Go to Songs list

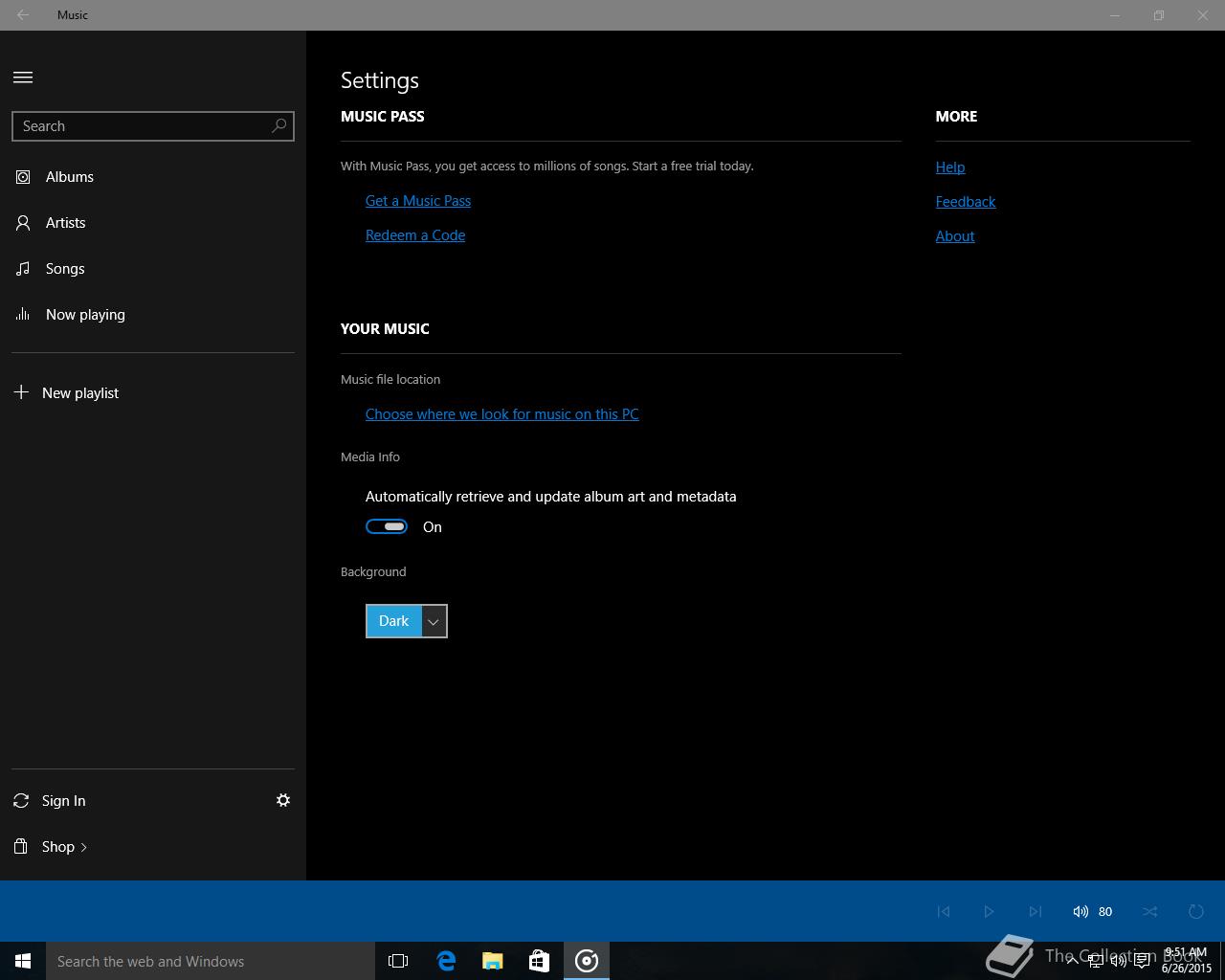153,269
